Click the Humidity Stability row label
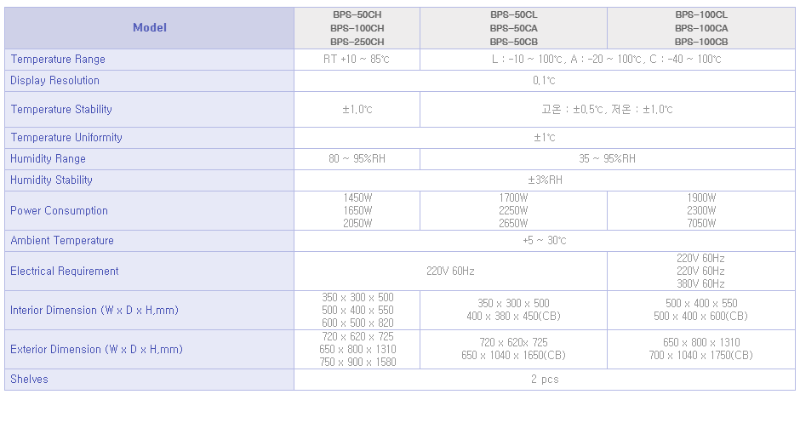The image size is (800, 422). [51, 180]
